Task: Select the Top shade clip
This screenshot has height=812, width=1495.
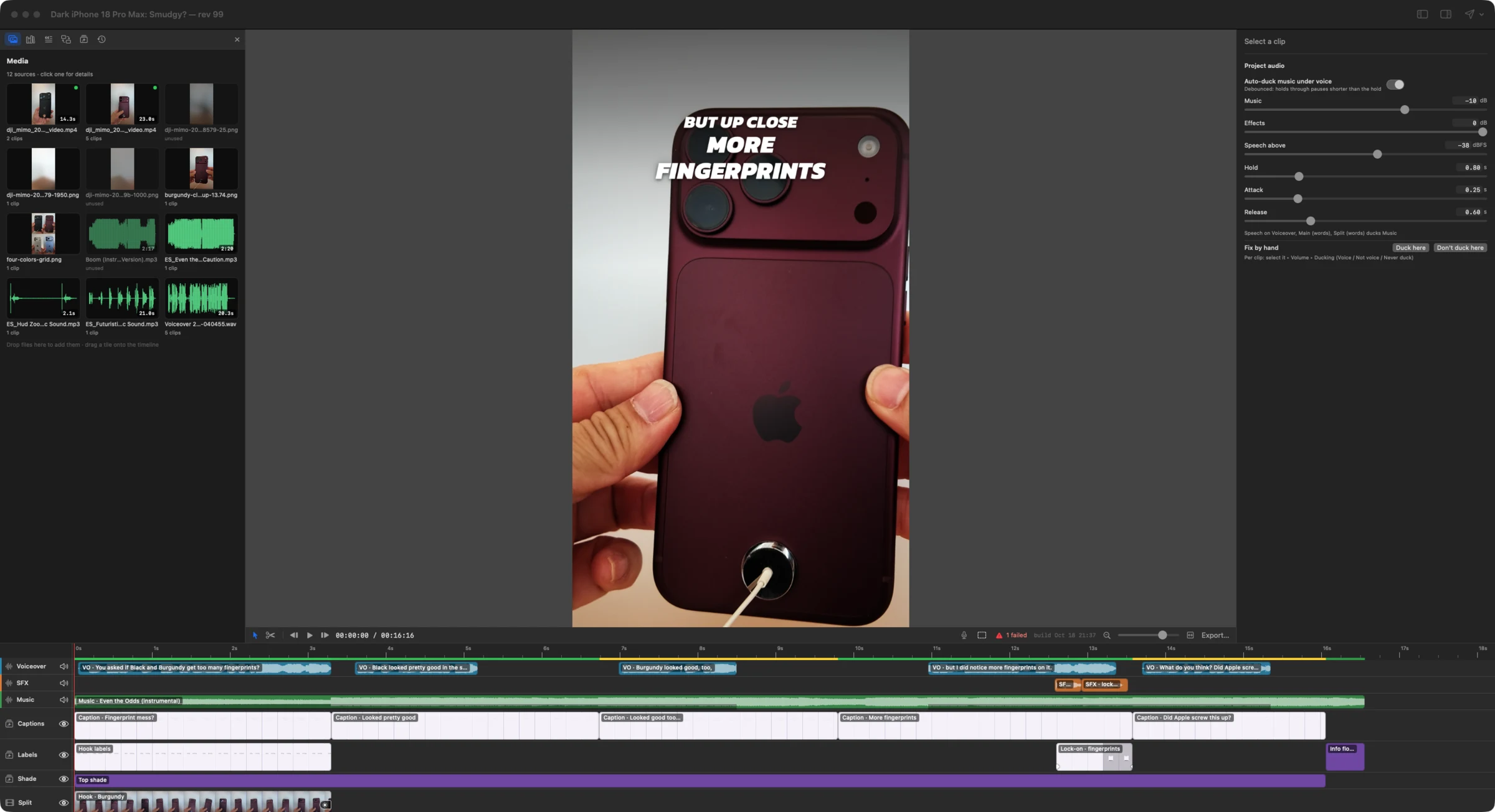Action: coord(700,780)
